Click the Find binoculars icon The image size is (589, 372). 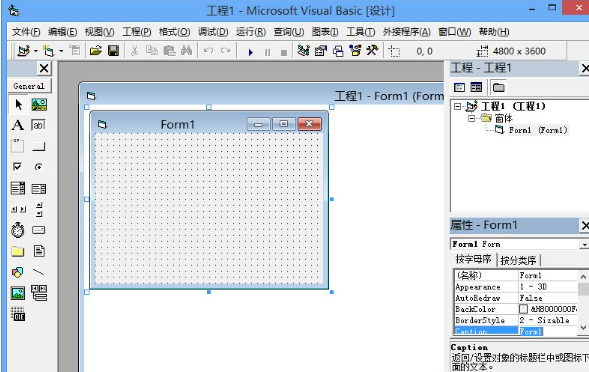pos(186,50)
